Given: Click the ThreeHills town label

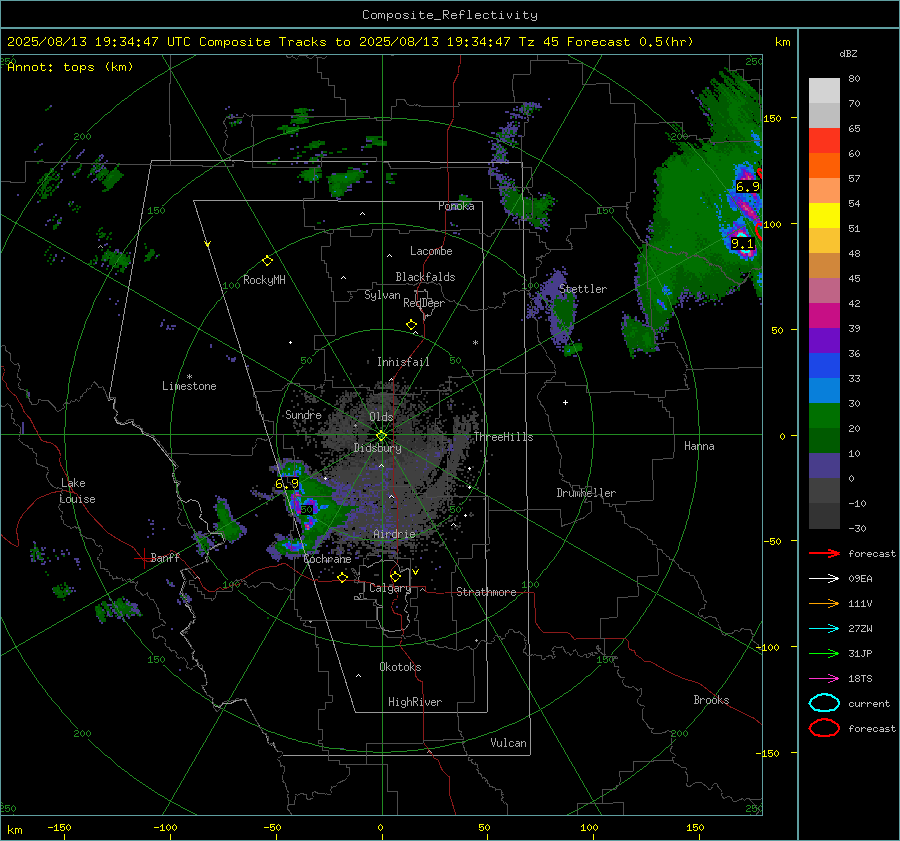Looking at the screenshot, I should point(503,437).
